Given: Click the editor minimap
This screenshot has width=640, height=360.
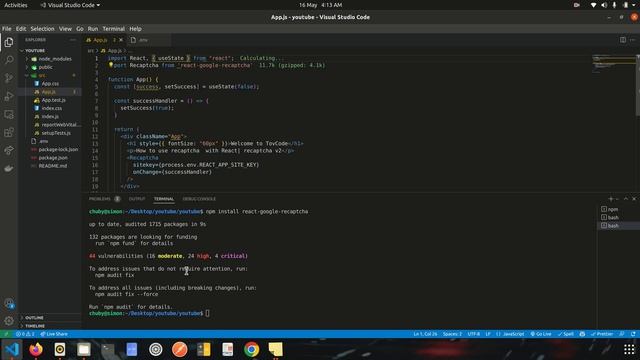Looking at the screenshot, I should click(614, 64).
